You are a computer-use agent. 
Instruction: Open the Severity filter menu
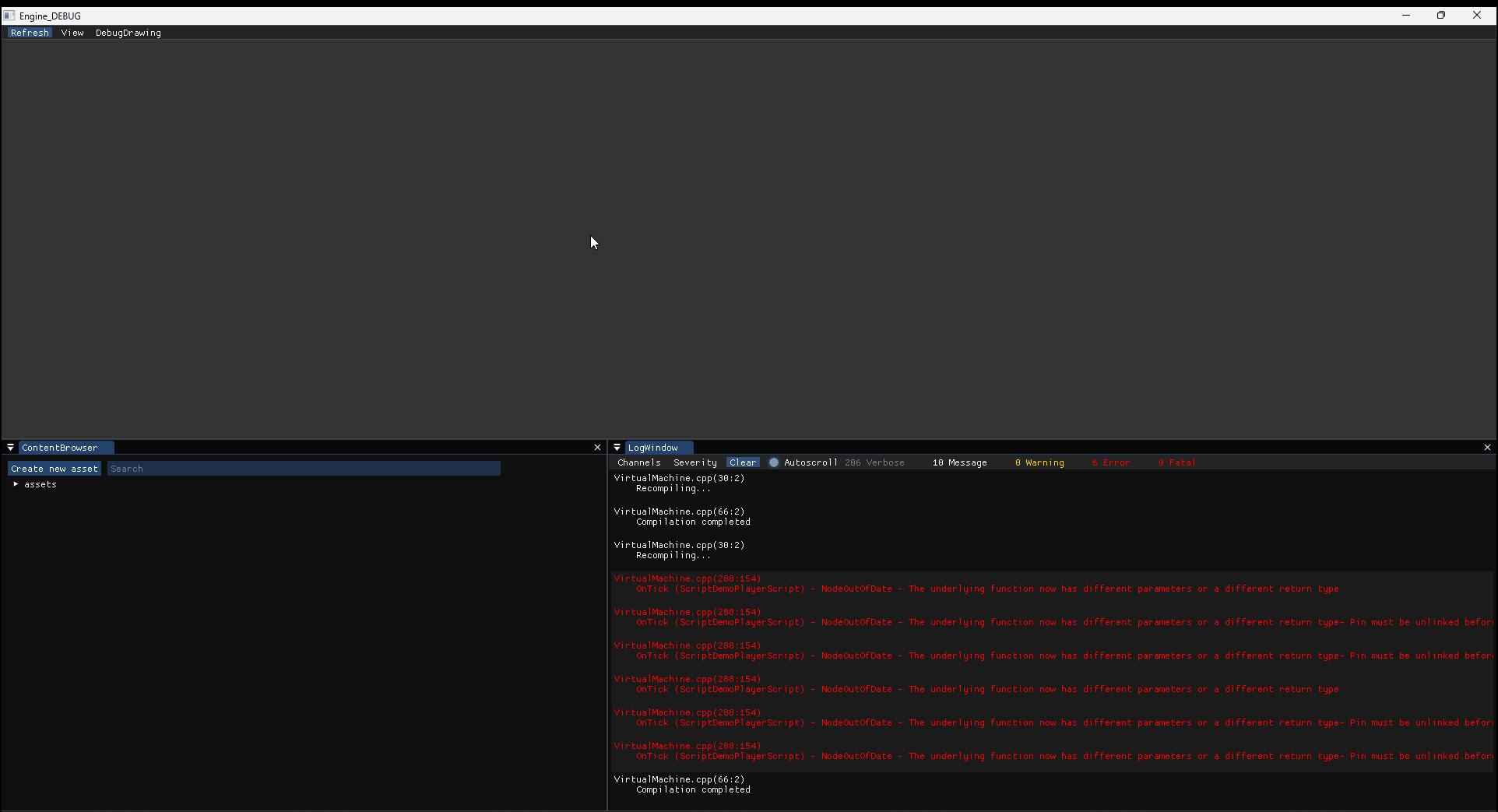695,462
